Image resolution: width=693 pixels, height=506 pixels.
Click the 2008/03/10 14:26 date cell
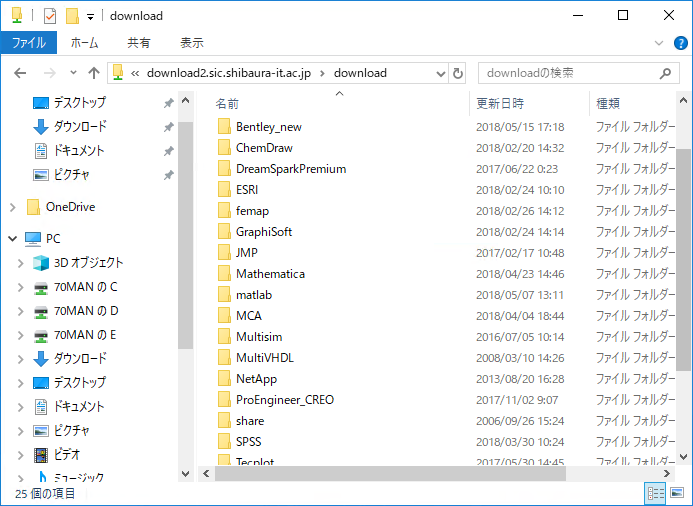(520, 358)
